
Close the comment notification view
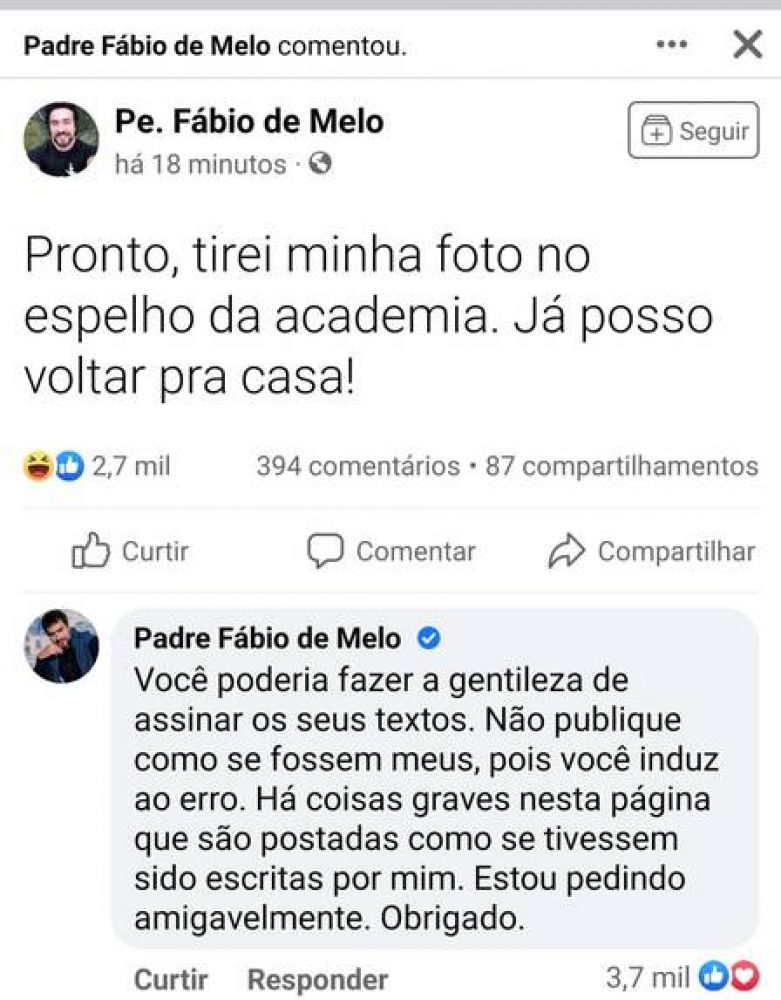(747, 44)
